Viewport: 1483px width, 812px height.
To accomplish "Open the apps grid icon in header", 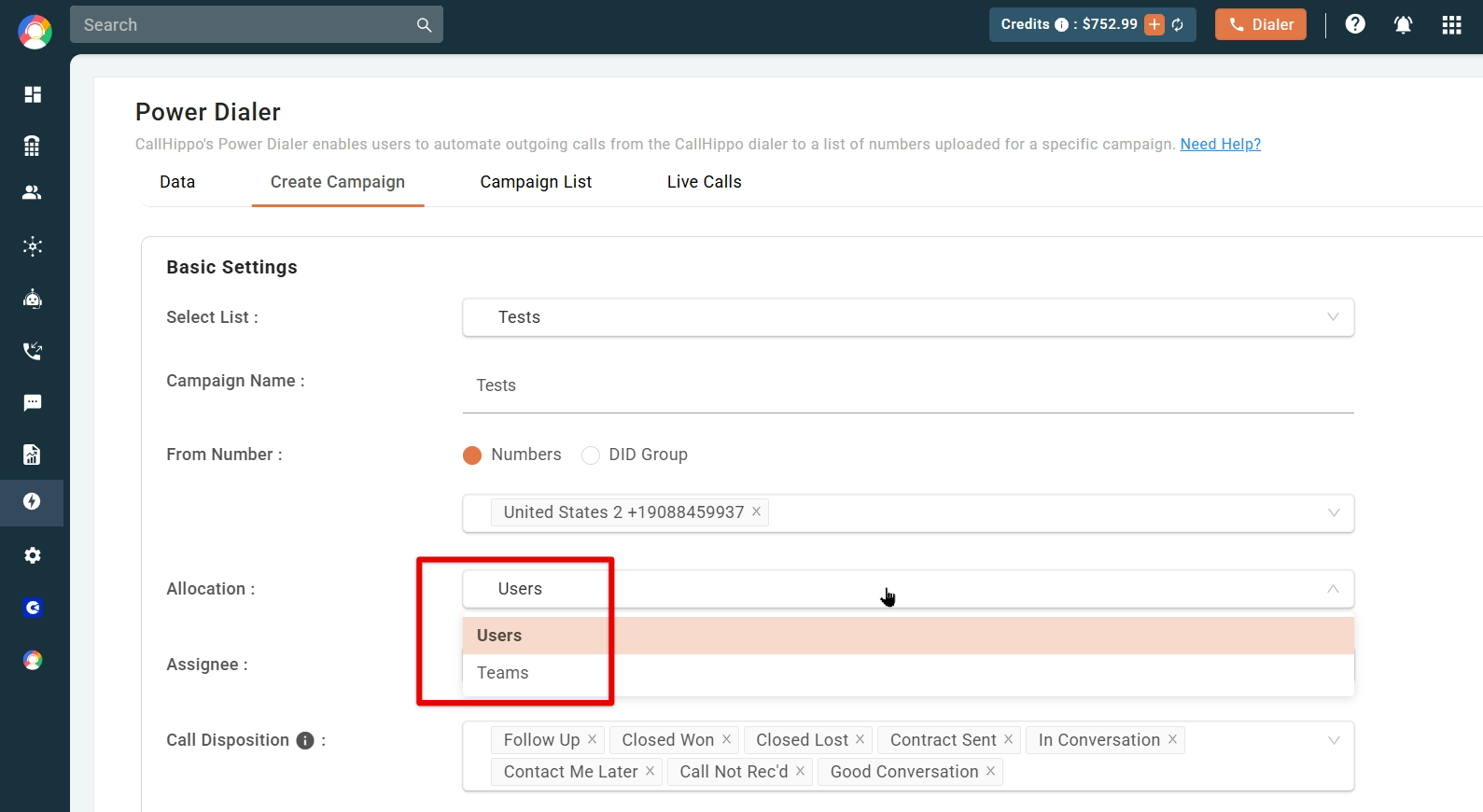I will click(x=1451, y=25).
